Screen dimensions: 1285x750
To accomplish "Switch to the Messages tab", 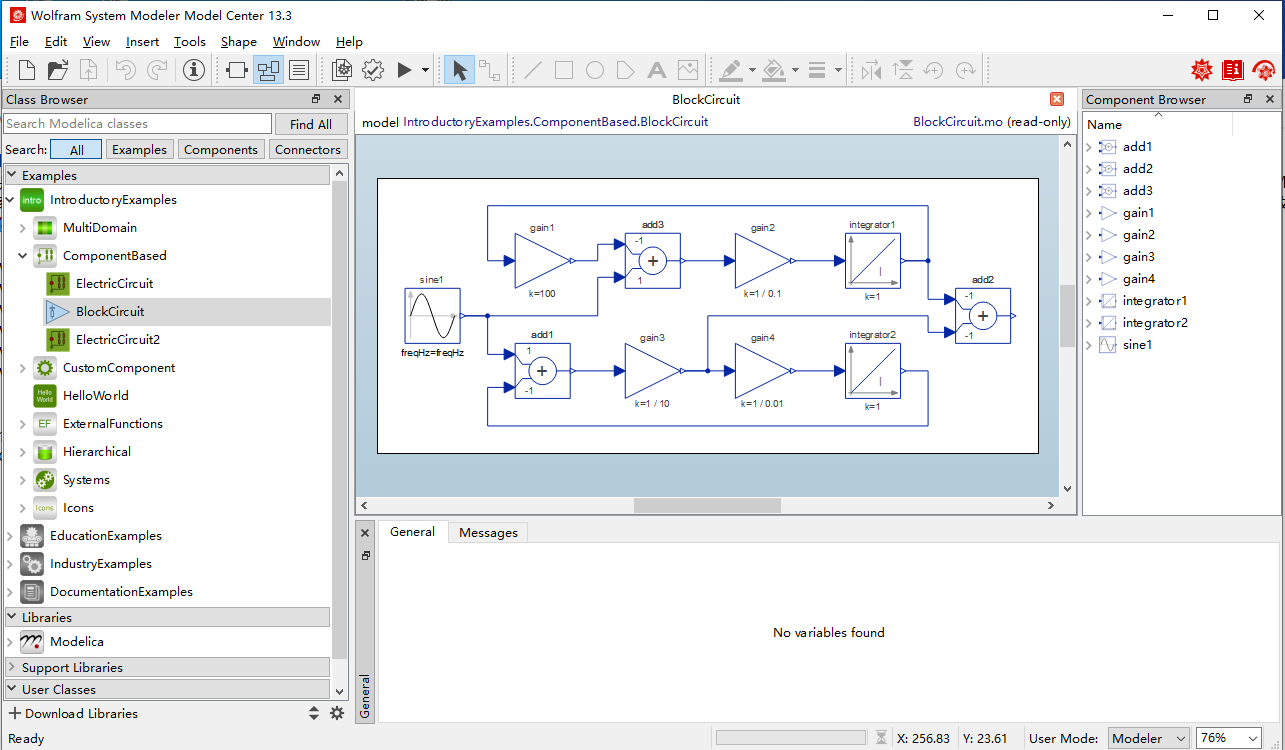I will pos(487,532).
